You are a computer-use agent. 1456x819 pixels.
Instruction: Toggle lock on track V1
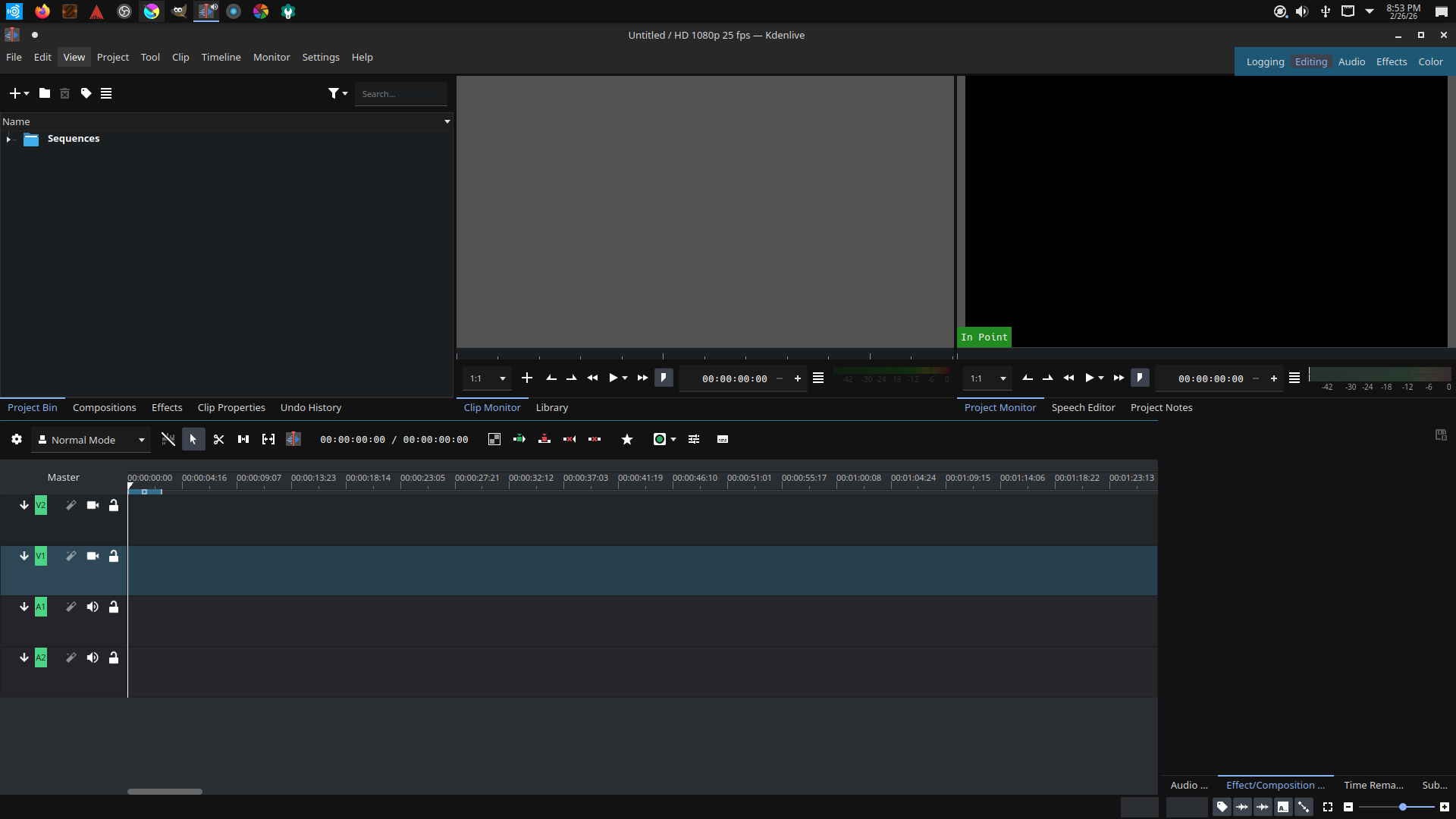[114, 557]
